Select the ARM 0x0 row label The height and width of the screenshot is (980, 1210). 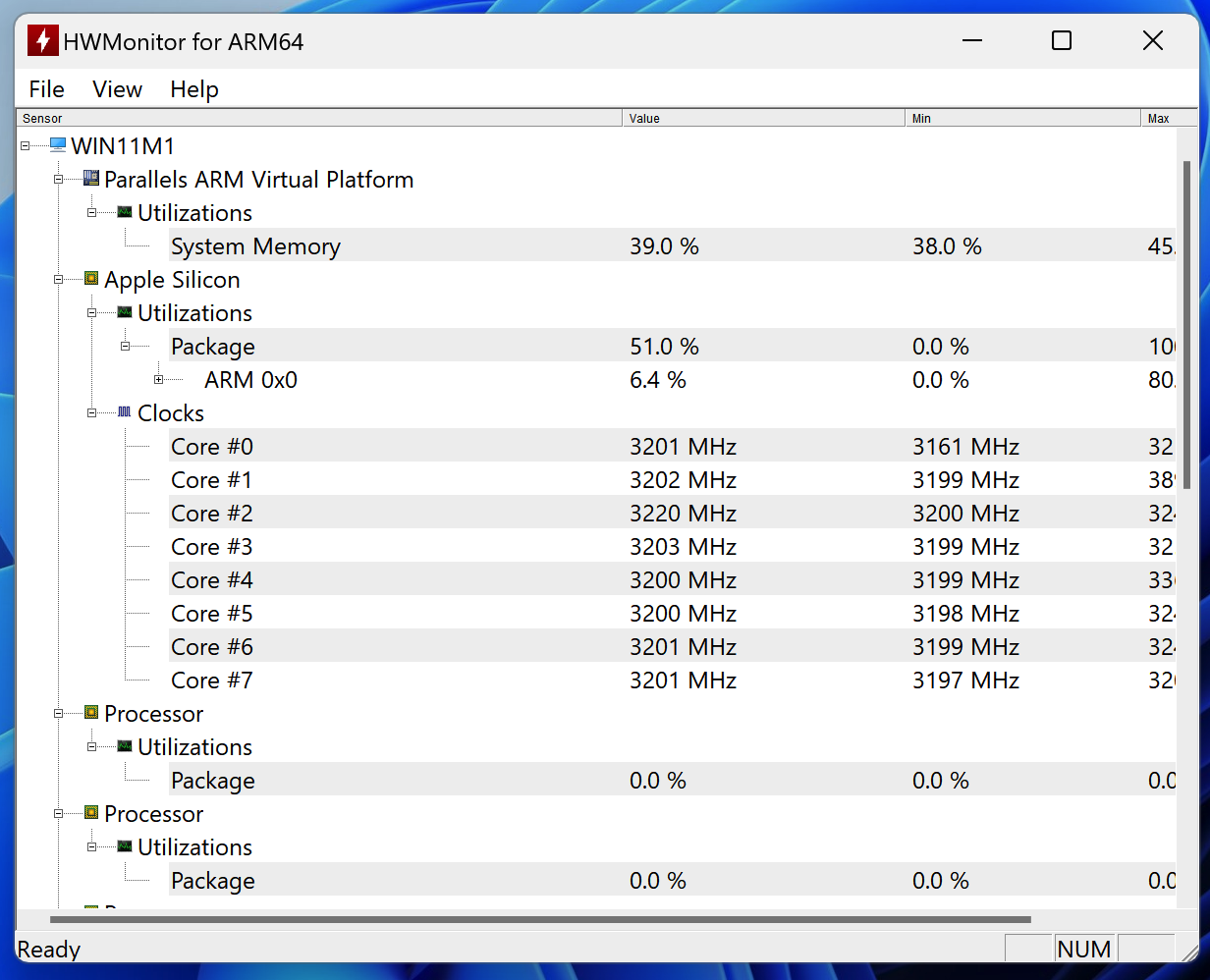tap(250, 380)
